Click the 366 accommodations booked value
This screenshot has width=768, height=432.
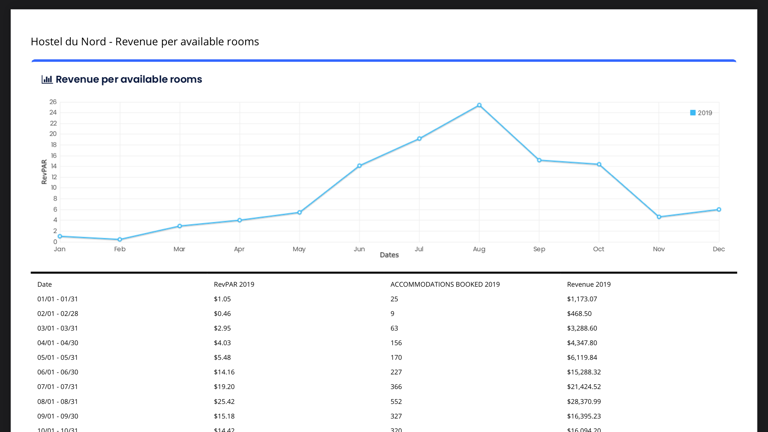click(x=396, y=387)
